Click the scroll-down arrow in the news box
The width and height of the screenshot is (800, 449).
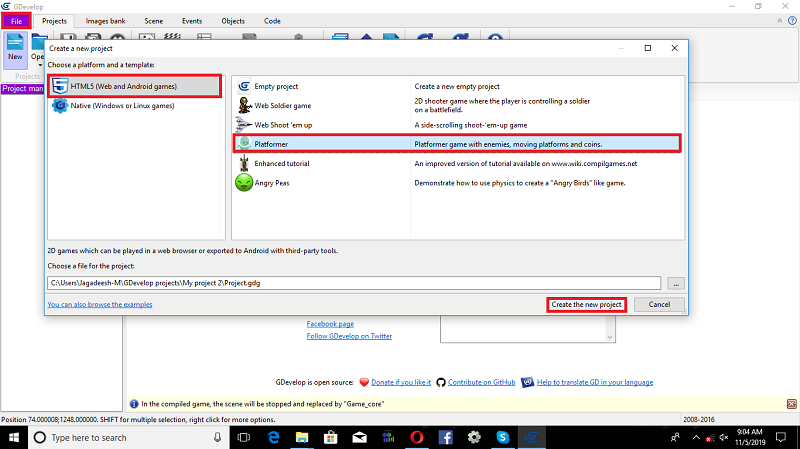[610, 337]
